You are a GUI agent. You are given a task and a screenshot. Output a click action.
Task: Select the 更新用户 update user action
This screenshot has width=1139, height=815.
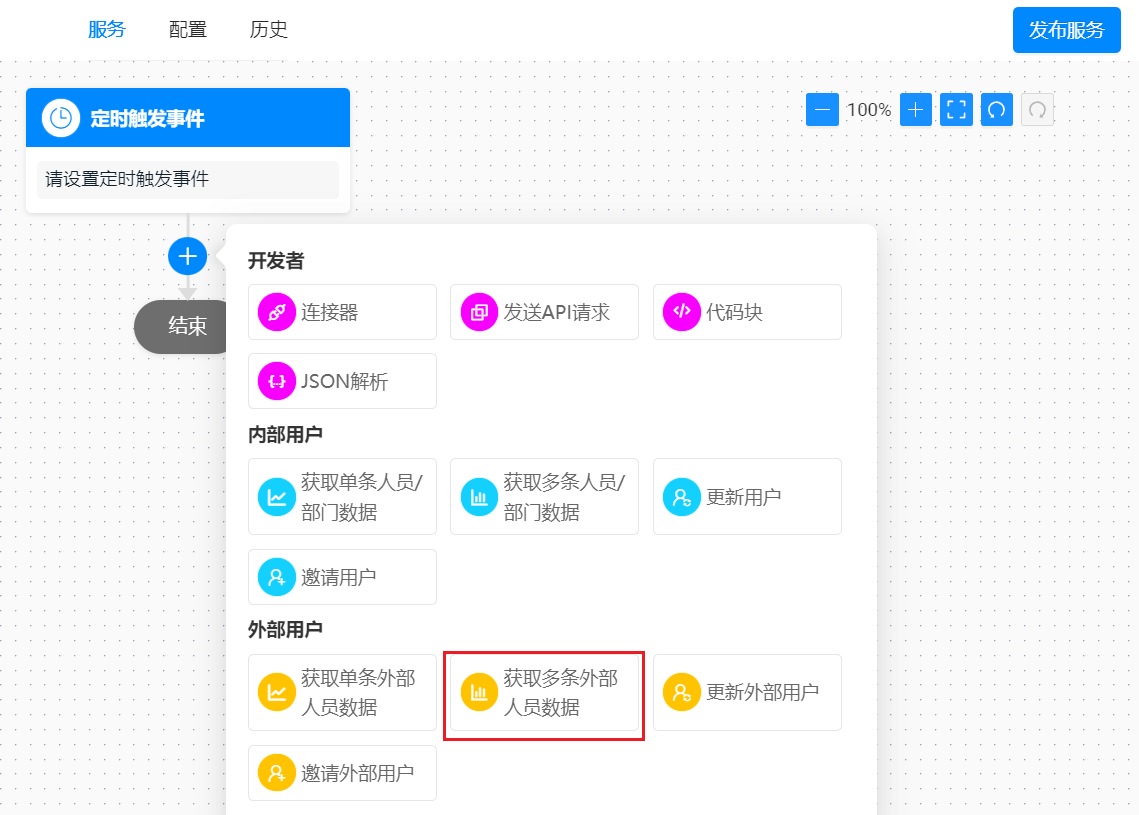[747, 496]
